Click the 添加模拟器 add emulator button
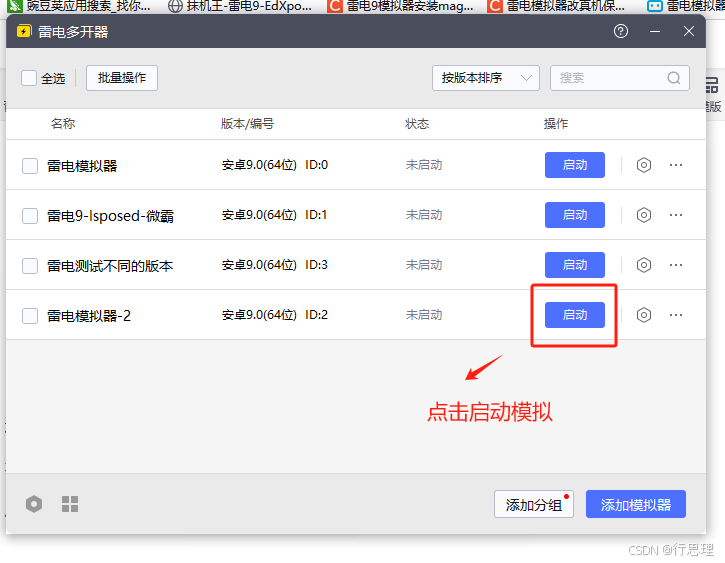This screenshot has height=563, width=725. tap(636, 504)
